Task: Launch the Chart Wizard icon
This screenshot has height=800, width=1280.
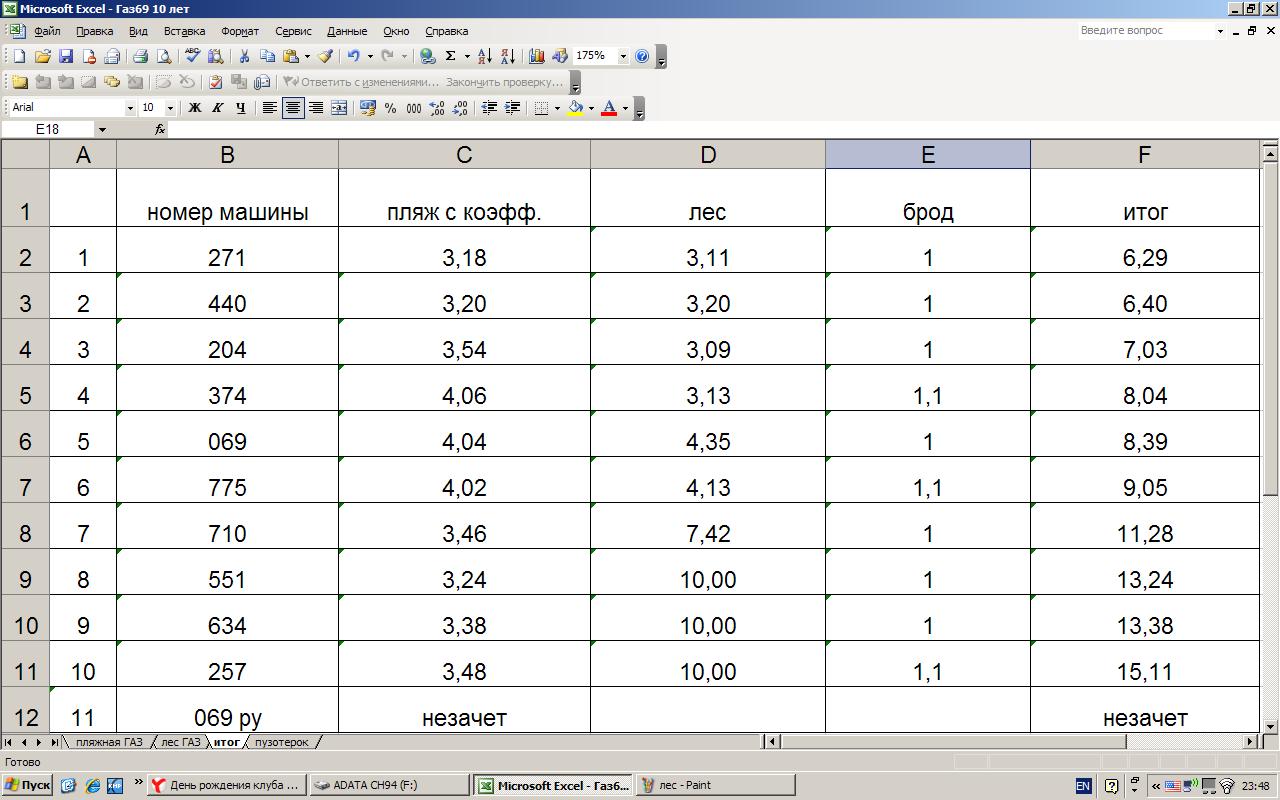Action: pos(537,57)
